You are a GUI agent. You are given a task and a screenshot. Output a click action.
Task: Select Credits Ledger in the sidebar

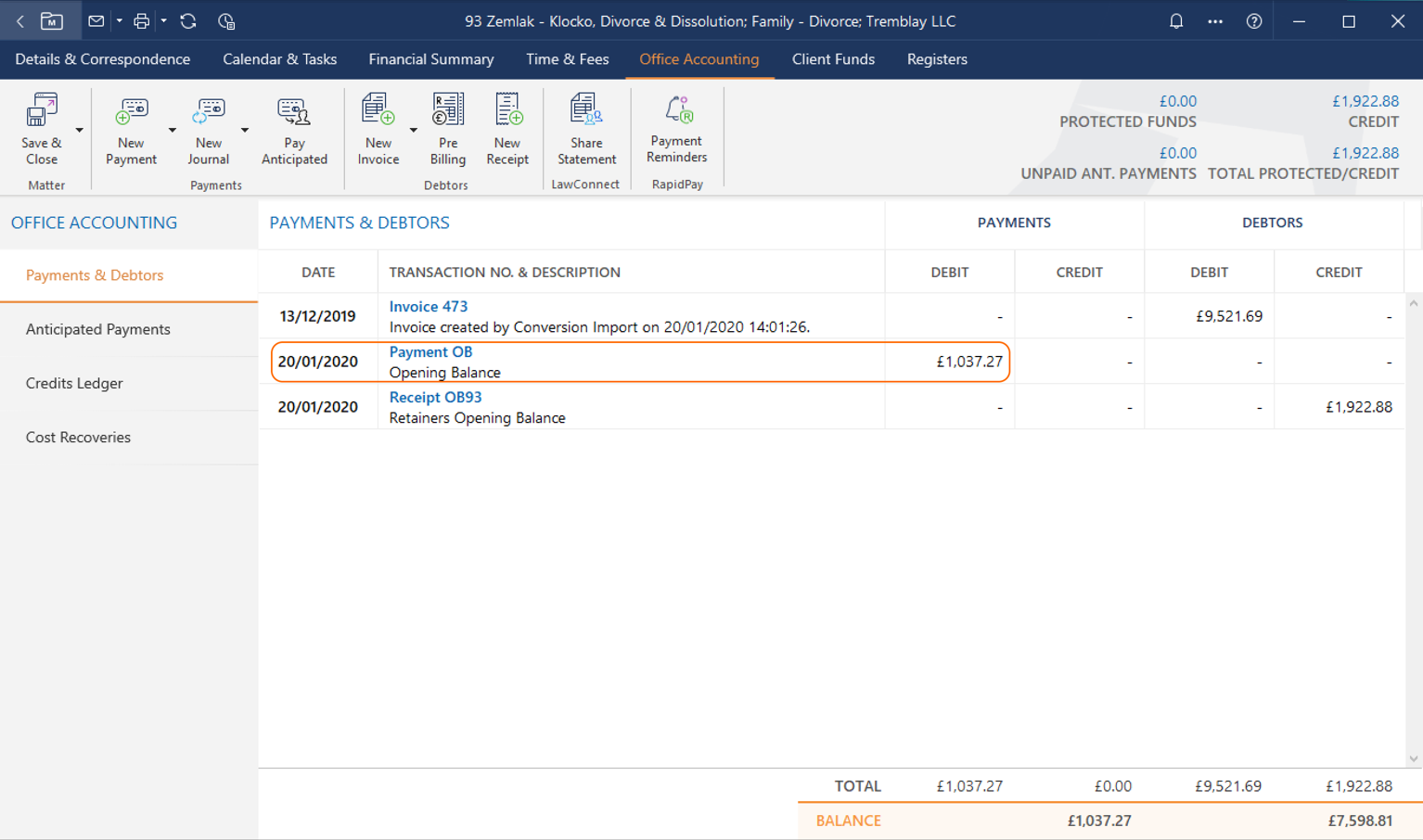pos(74,383)
